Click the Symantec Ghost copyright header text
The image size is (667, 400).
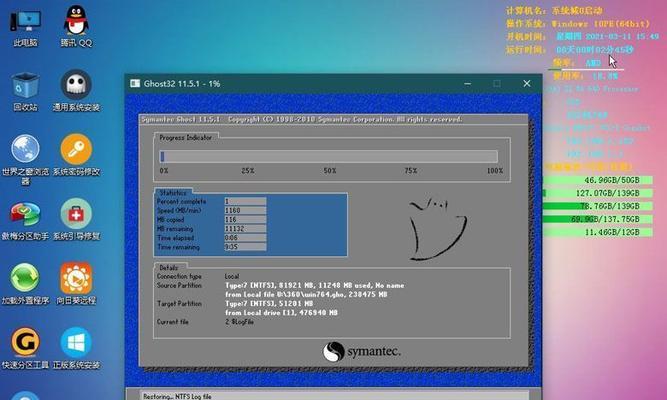pos(302,120)
